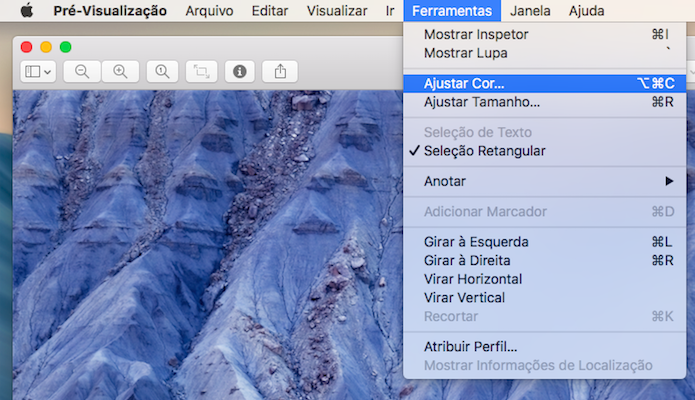Screen dimensions: 695x400
Task: Click the mountain image in the viewer
Action: 207,245
